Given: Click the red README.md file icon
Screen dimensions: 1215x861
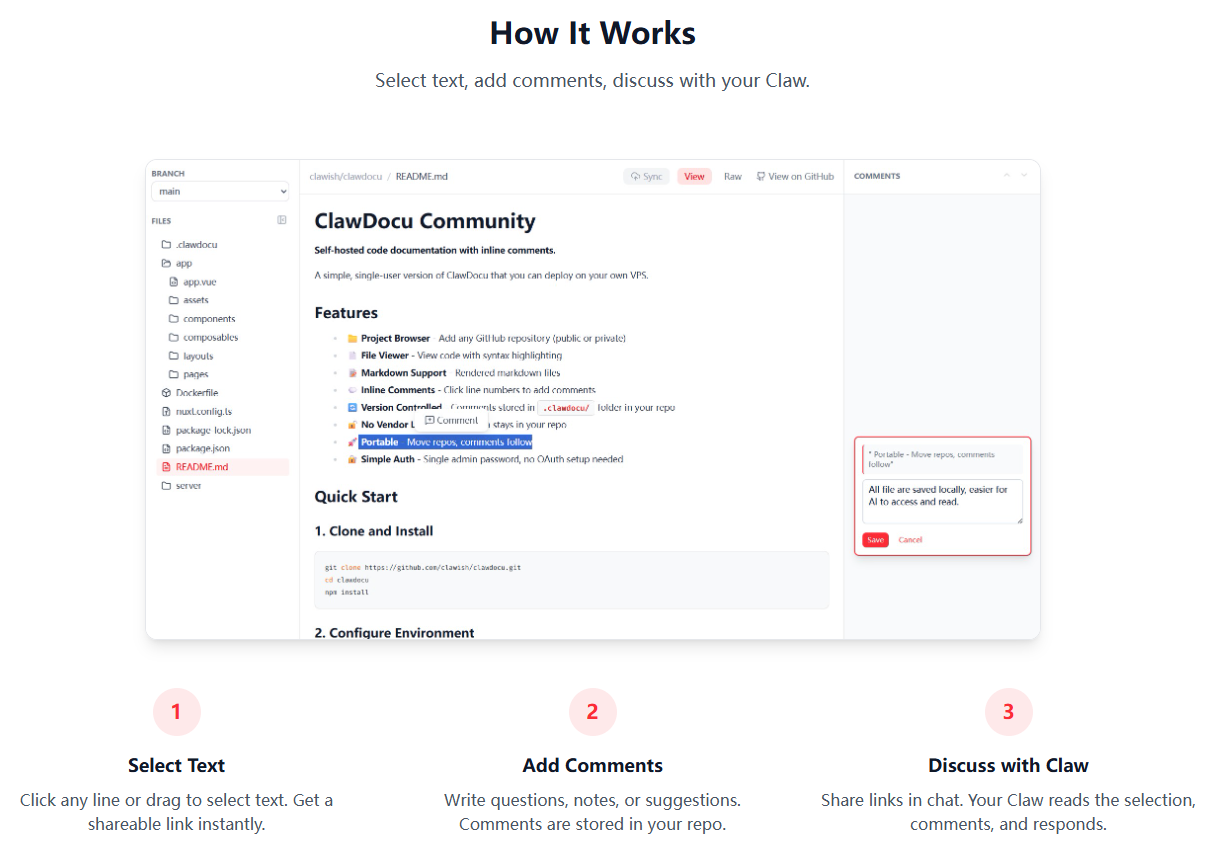Looking at the screenshot, I should pos(166,467).
